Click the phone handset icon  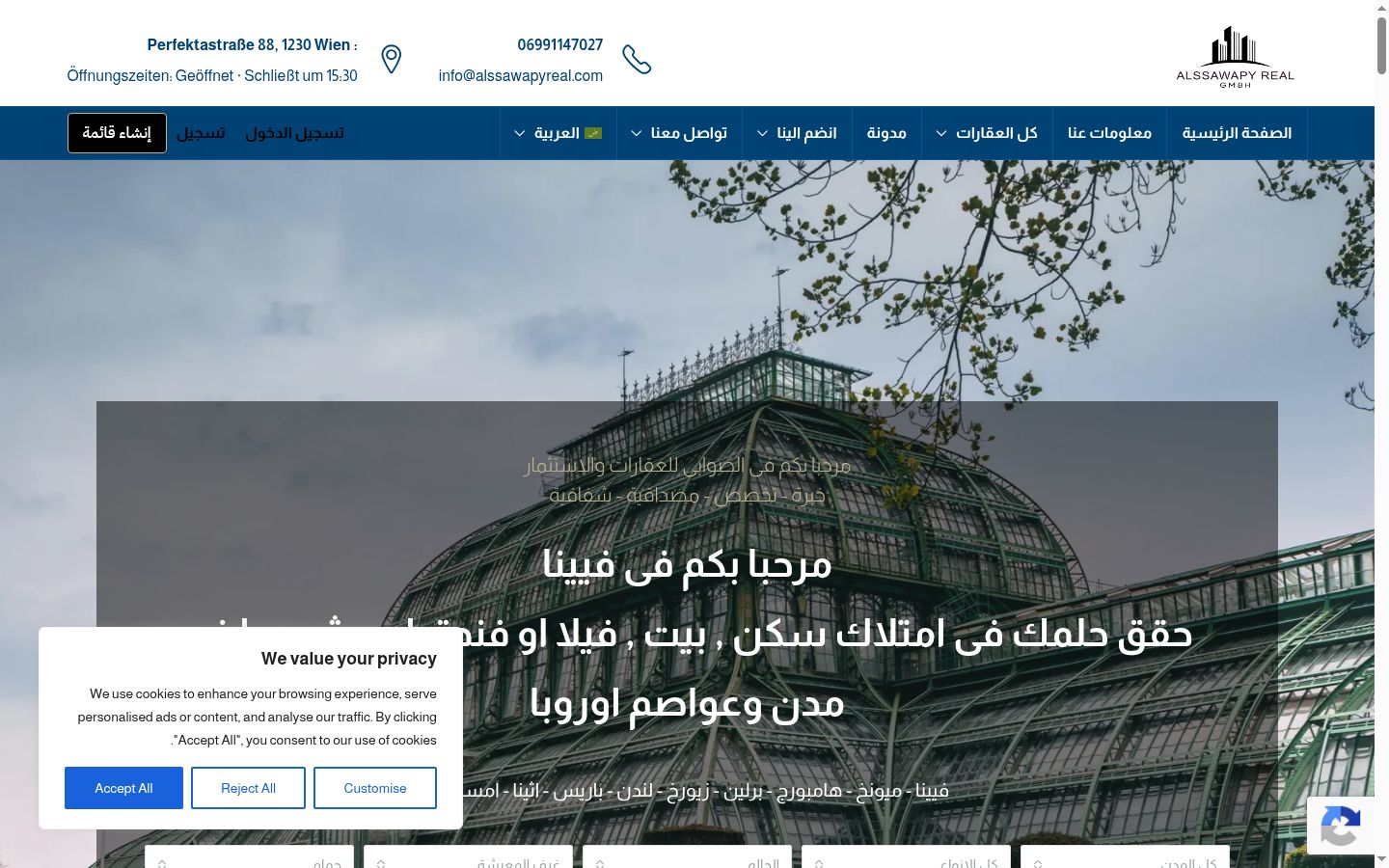tap(637, 60)
